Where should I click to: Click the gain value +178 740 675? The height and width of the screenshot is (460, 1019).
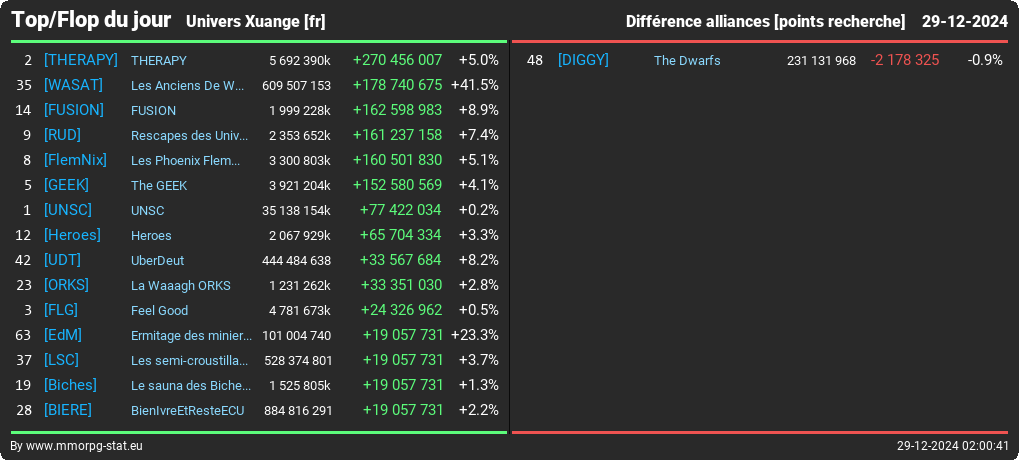point(397,85)
